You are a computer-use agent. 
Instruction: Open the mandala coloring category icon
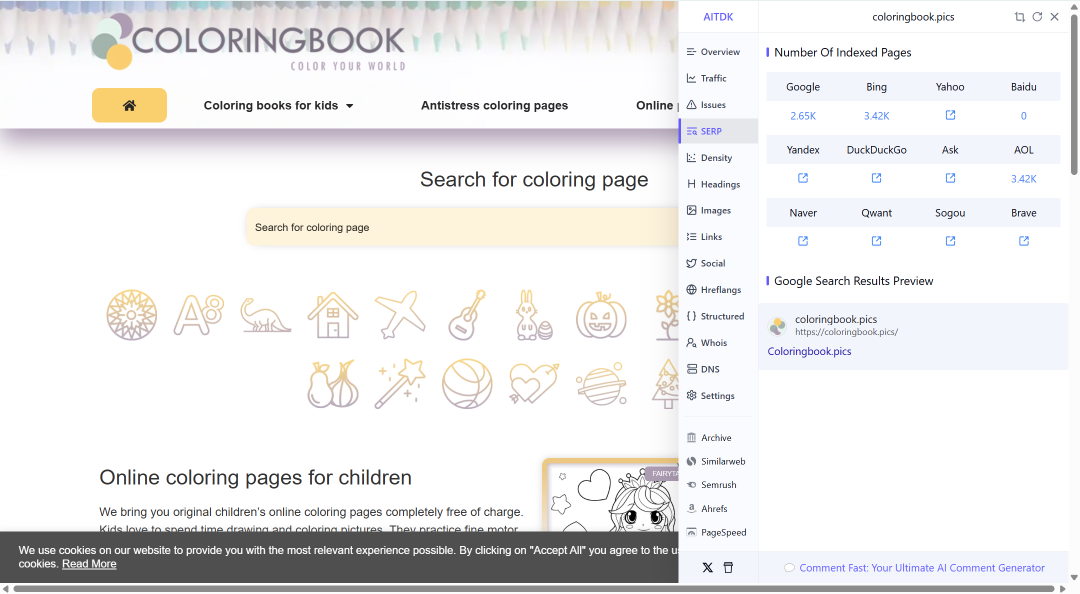[x=132, y=315]
